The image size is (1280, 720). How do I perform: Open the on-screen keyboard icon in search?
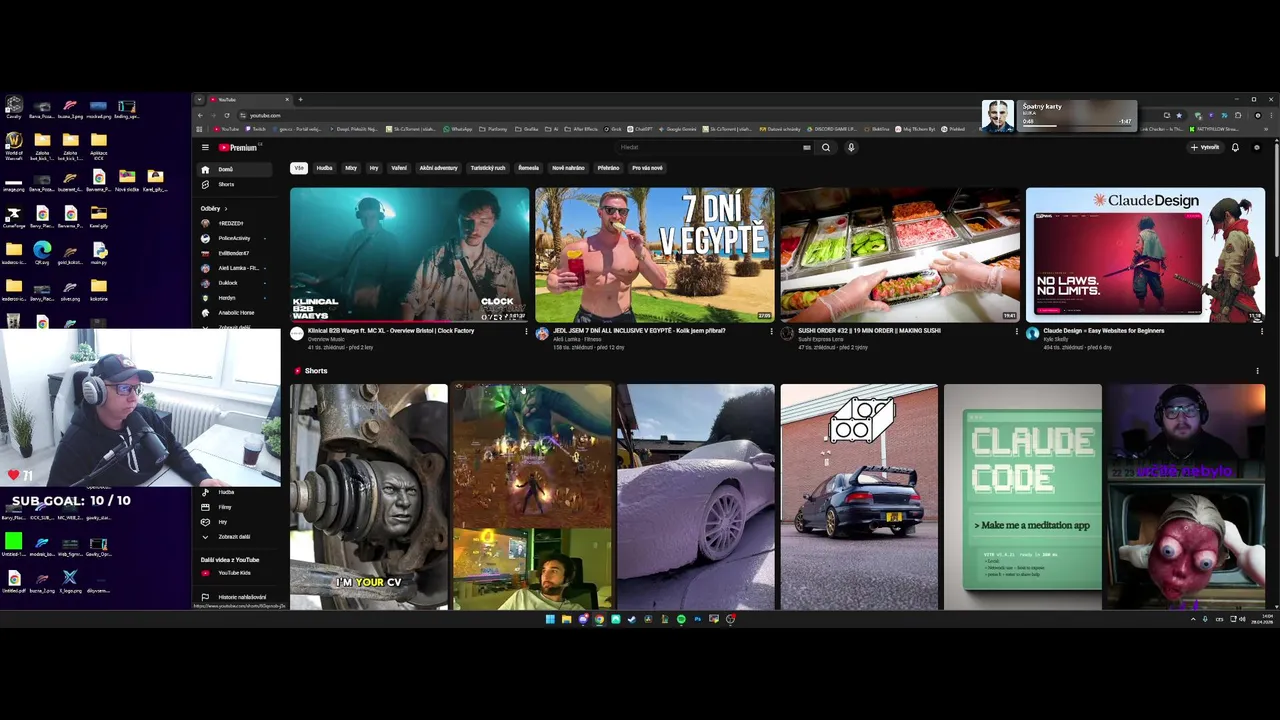(x=806, y=147)
